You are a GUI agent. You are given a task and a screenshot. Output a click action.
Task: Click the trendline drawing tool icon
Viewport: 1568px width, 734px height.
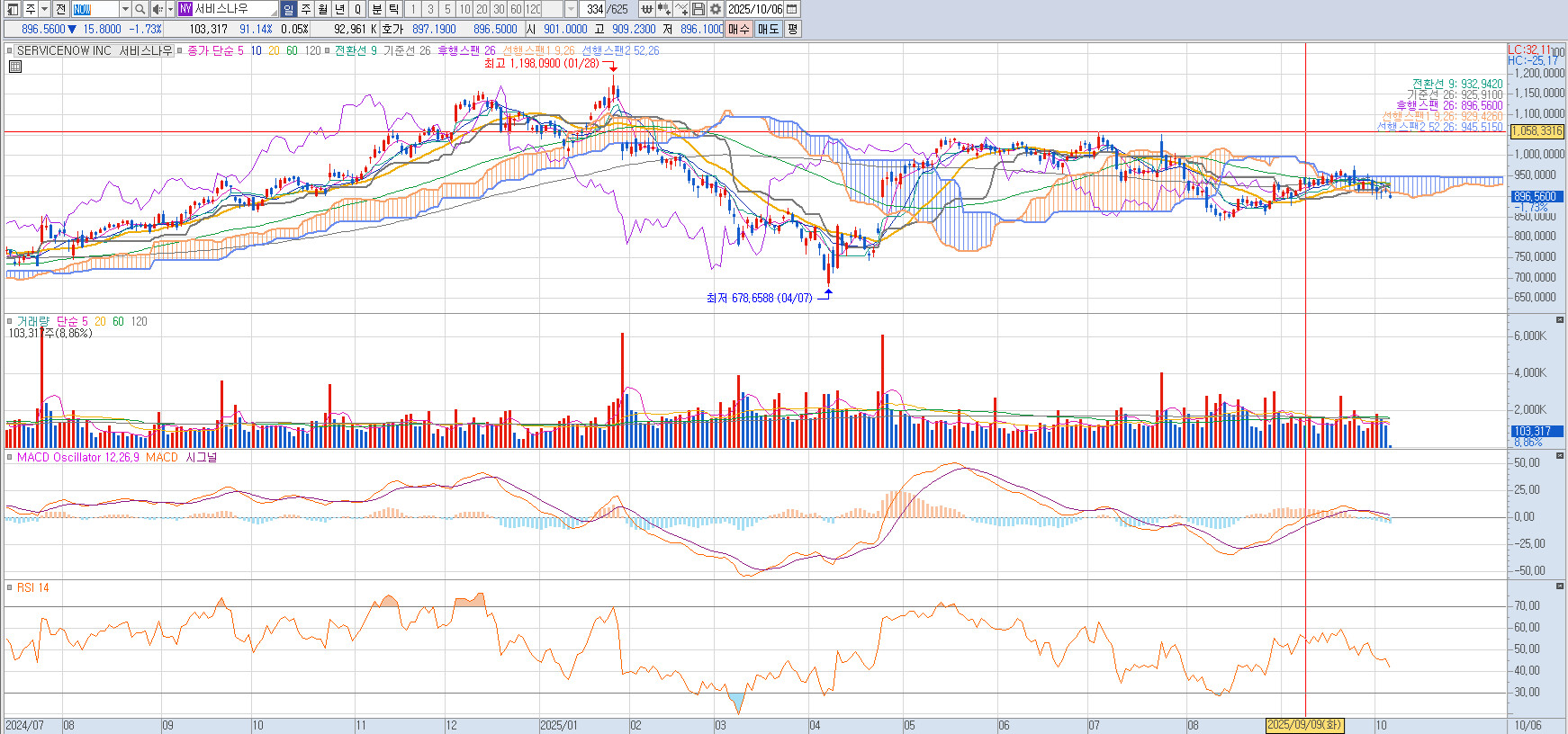pyautogui.click(x=681, y=9)
